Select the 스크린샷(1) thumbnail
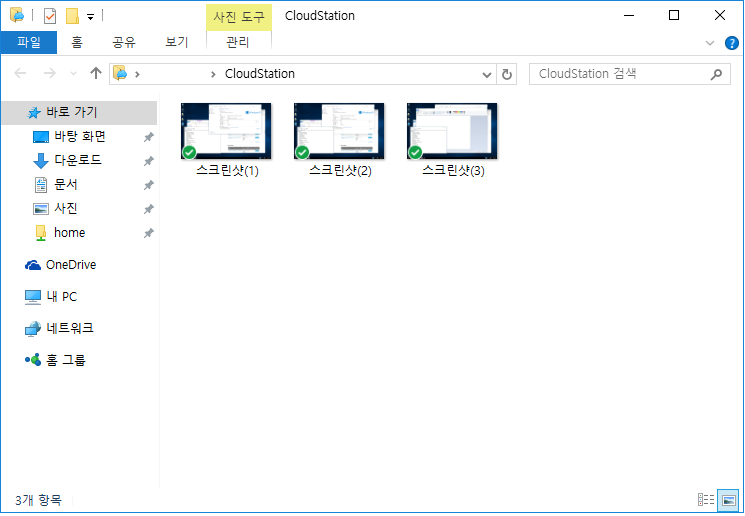This screenshot has height=516, width=745. 226,131
